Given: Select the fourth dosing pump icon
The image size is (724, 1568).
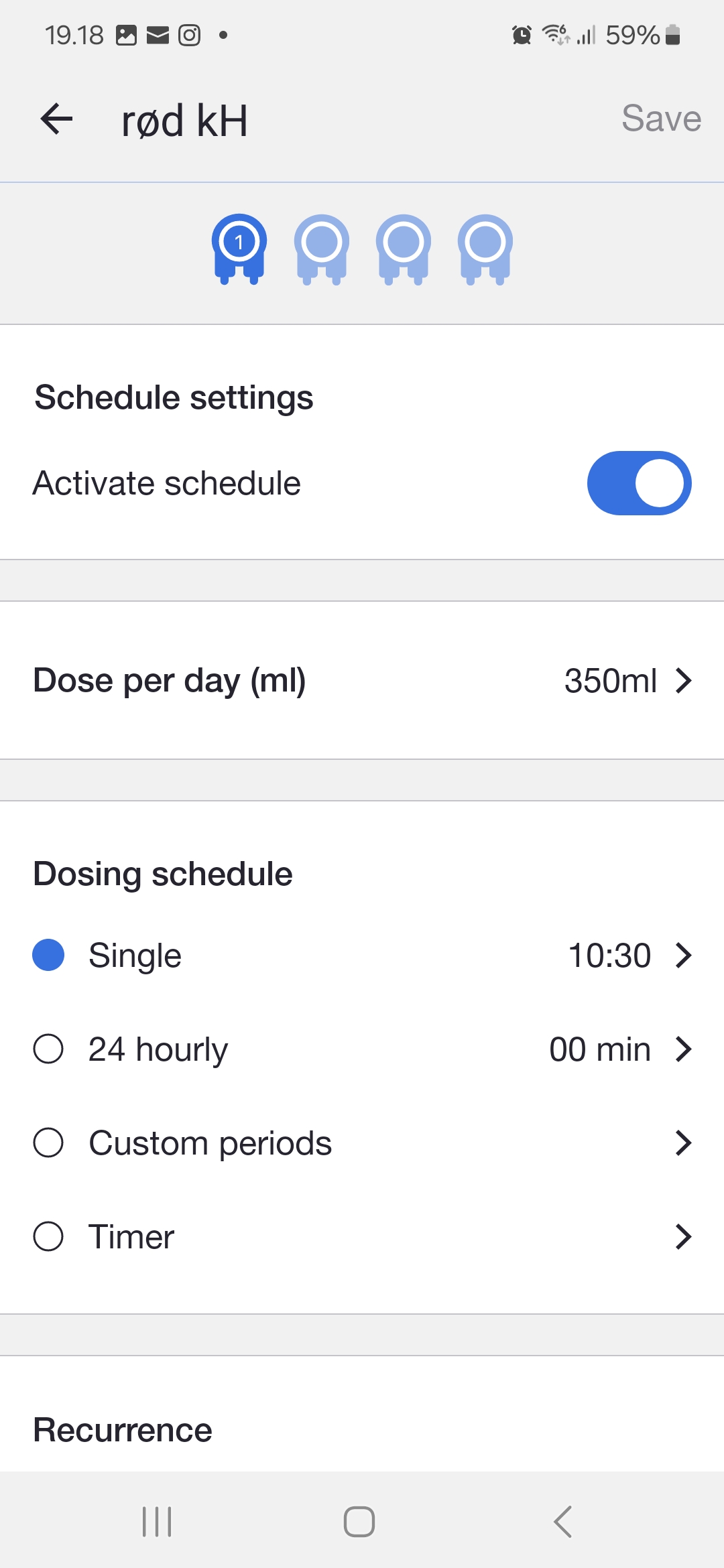Looking at the screenshot, I should [x=486, y=248].
